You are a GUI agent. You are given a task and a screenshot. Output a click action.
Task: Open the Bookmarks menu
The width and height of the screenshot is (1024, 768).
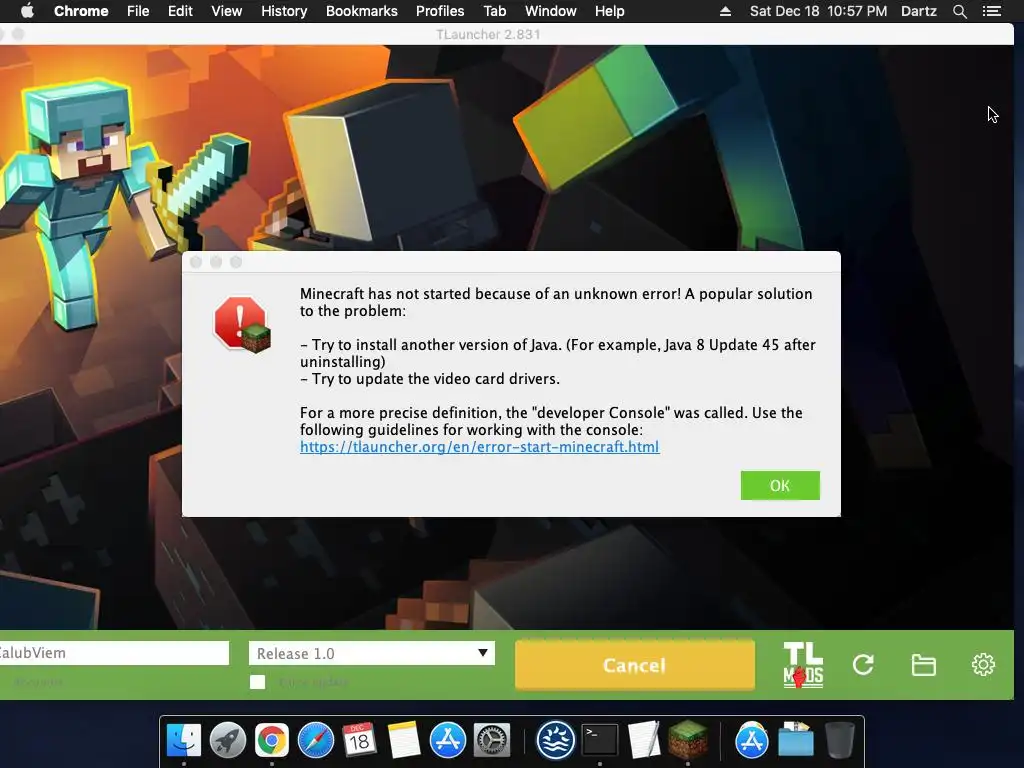point(362,11)
